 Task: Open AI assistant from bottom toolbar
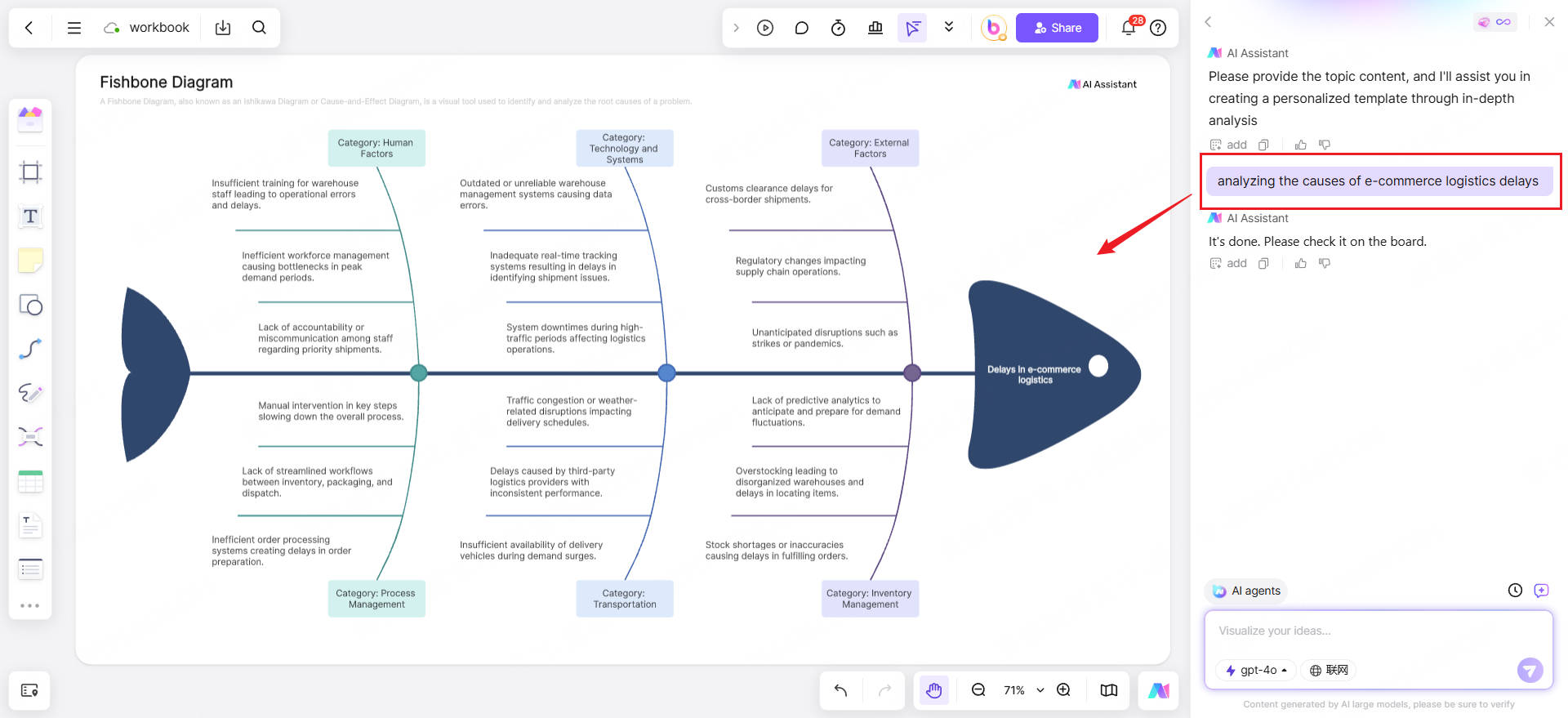(x=1158, y=690)
